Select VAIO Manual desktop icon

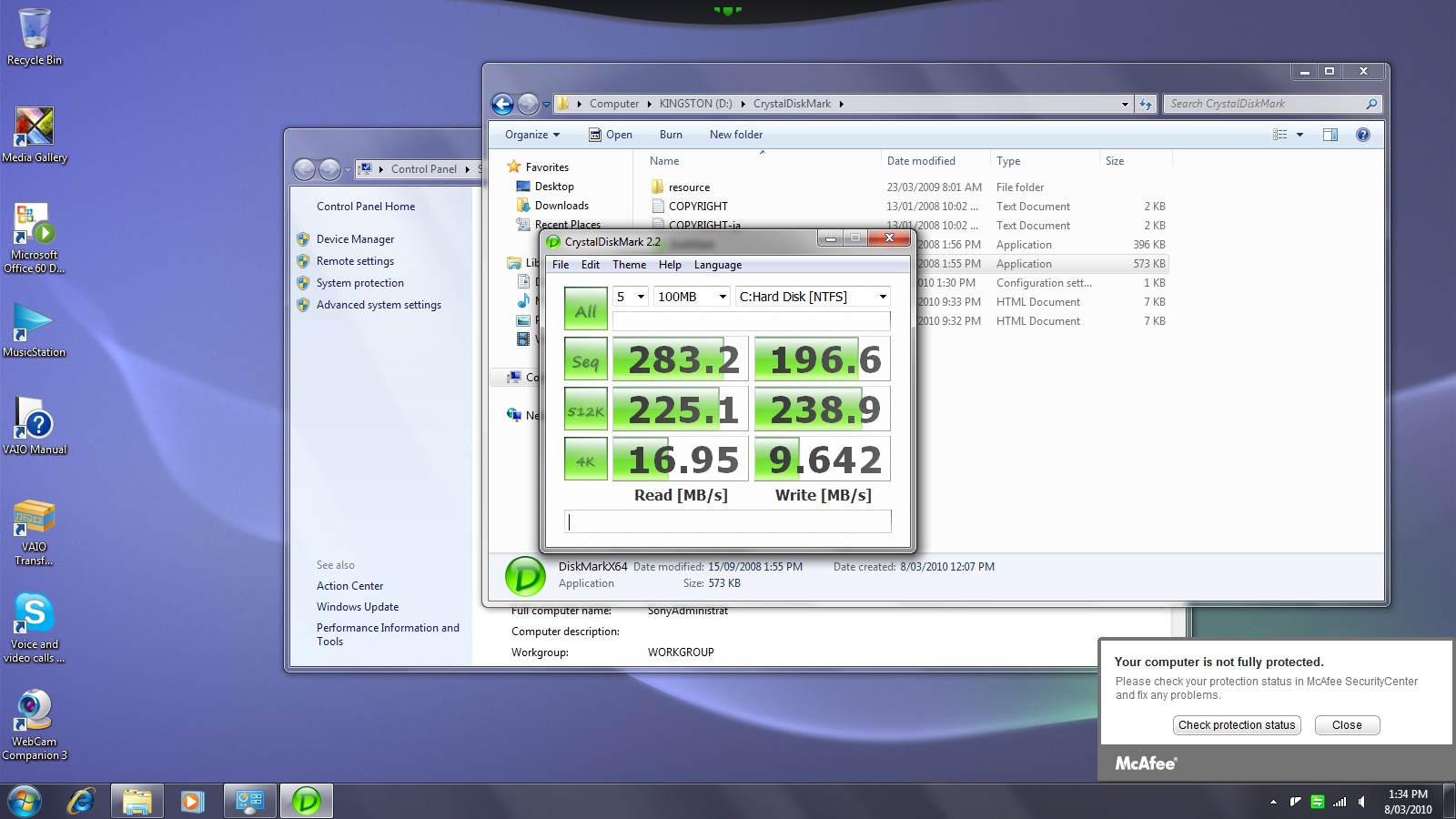coord(35,426)
